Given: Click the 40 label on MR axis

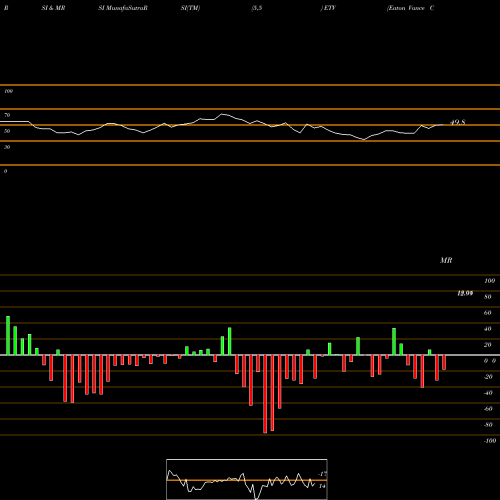Looking at the screenshot, I should [x=488, y=329].
